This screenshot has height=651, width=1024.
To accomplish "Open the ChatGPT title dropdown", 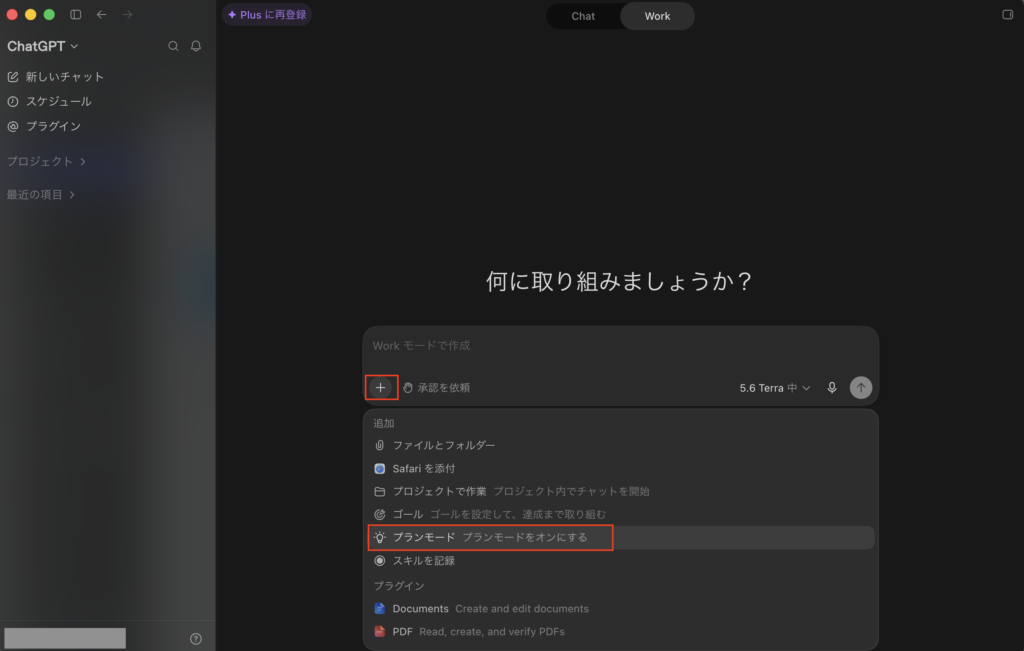I will tap(42, 46).
